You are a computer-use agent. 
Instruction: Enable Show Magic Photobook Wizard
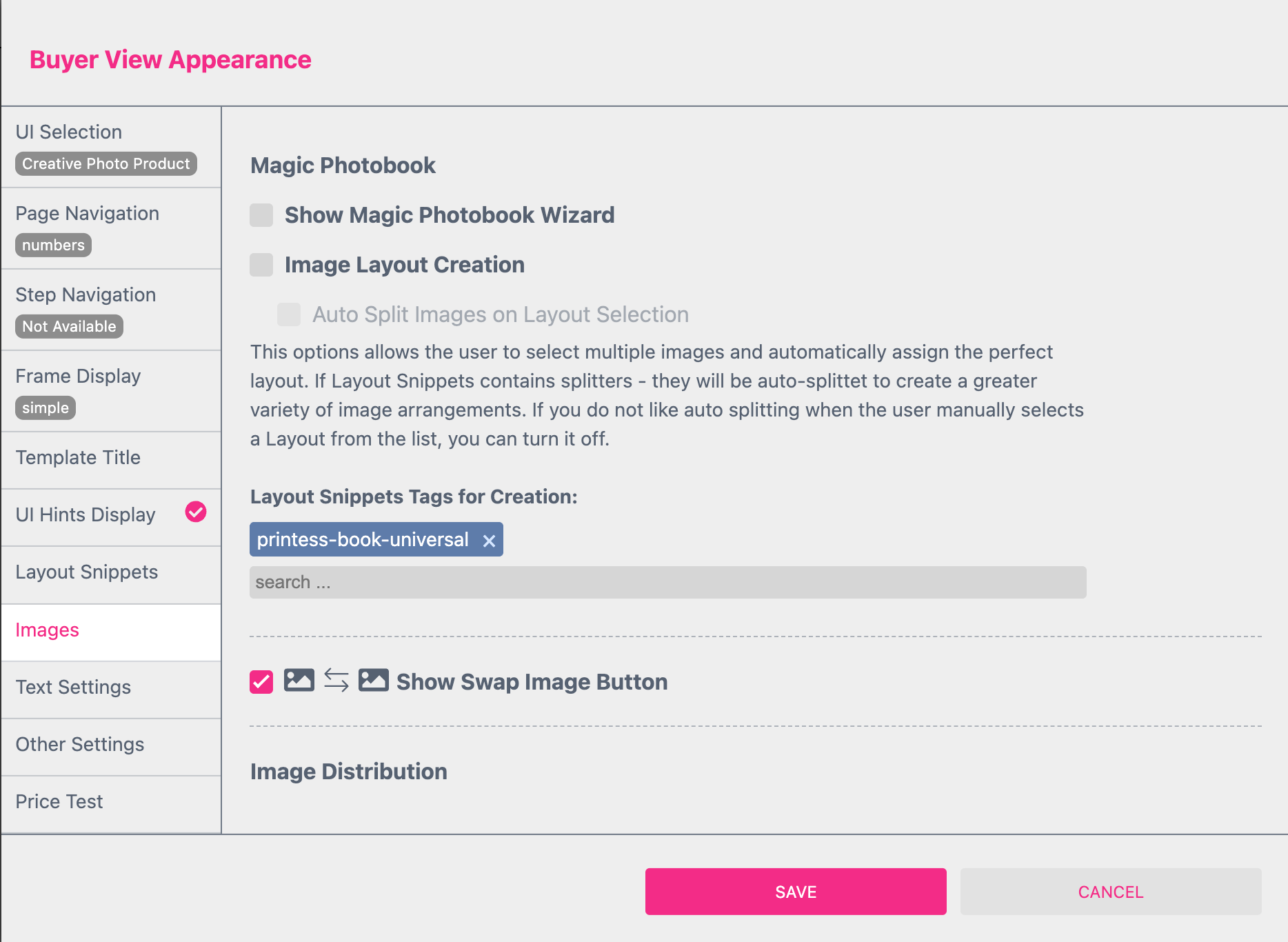point(261,215)
